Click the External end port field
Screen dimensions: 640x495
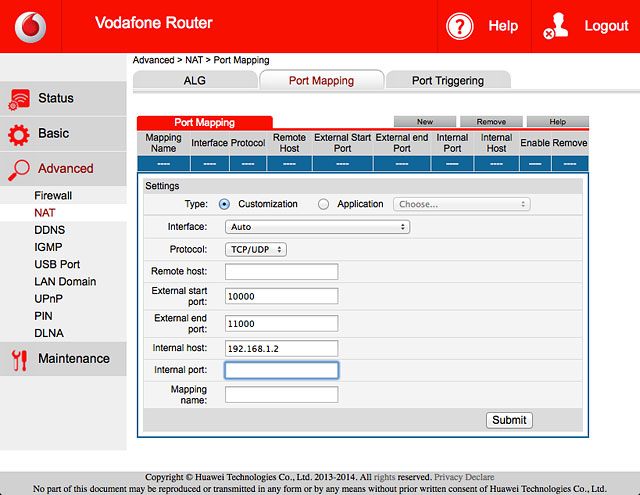point(281,323)
